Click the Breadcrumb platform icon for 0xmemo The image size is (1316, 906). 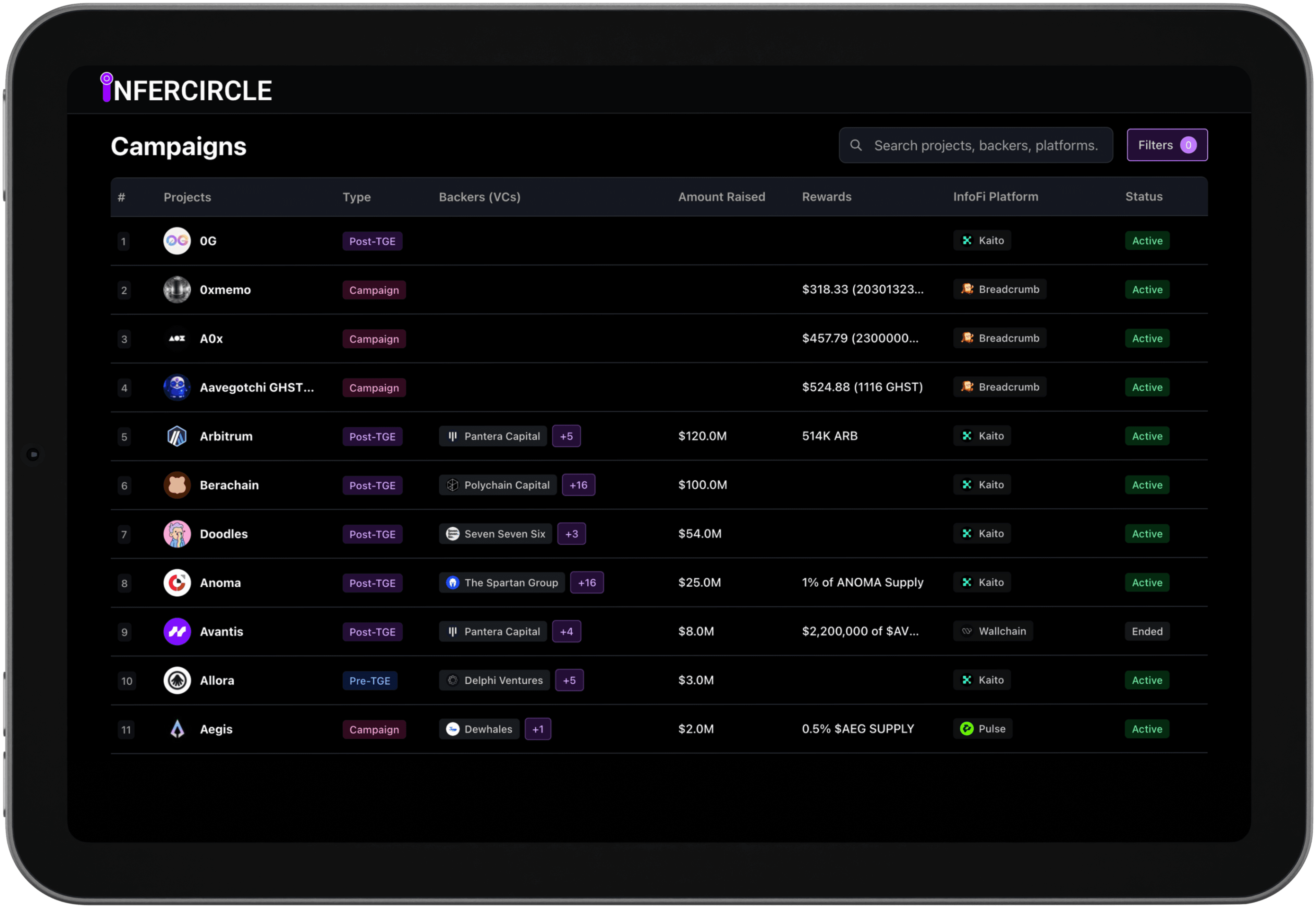tap(967, 289)
